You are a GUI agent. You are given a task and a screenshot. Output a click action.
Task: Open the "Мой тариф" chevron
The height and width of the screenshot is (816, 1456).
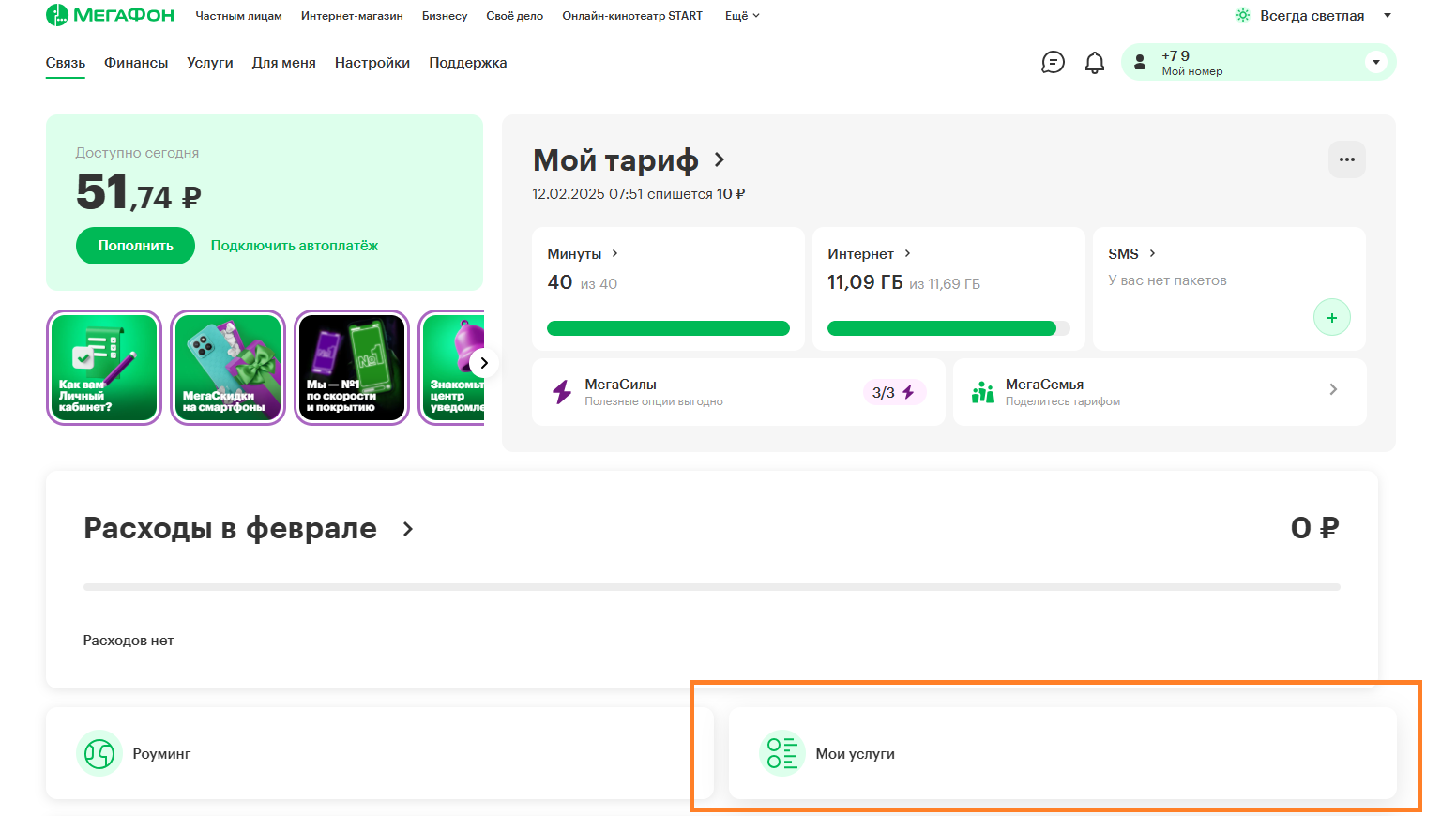tap(719, 159)
